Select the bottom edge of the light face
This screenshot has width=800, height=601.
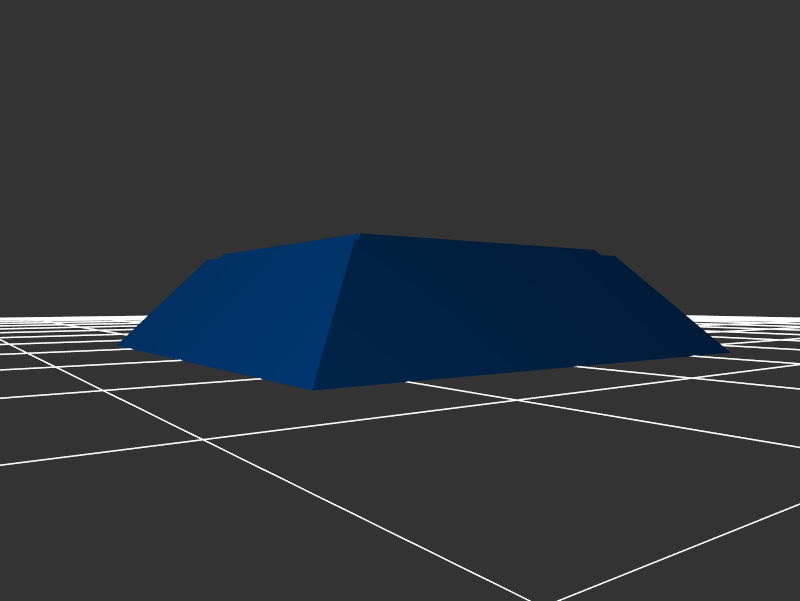[x=215, y=367]
